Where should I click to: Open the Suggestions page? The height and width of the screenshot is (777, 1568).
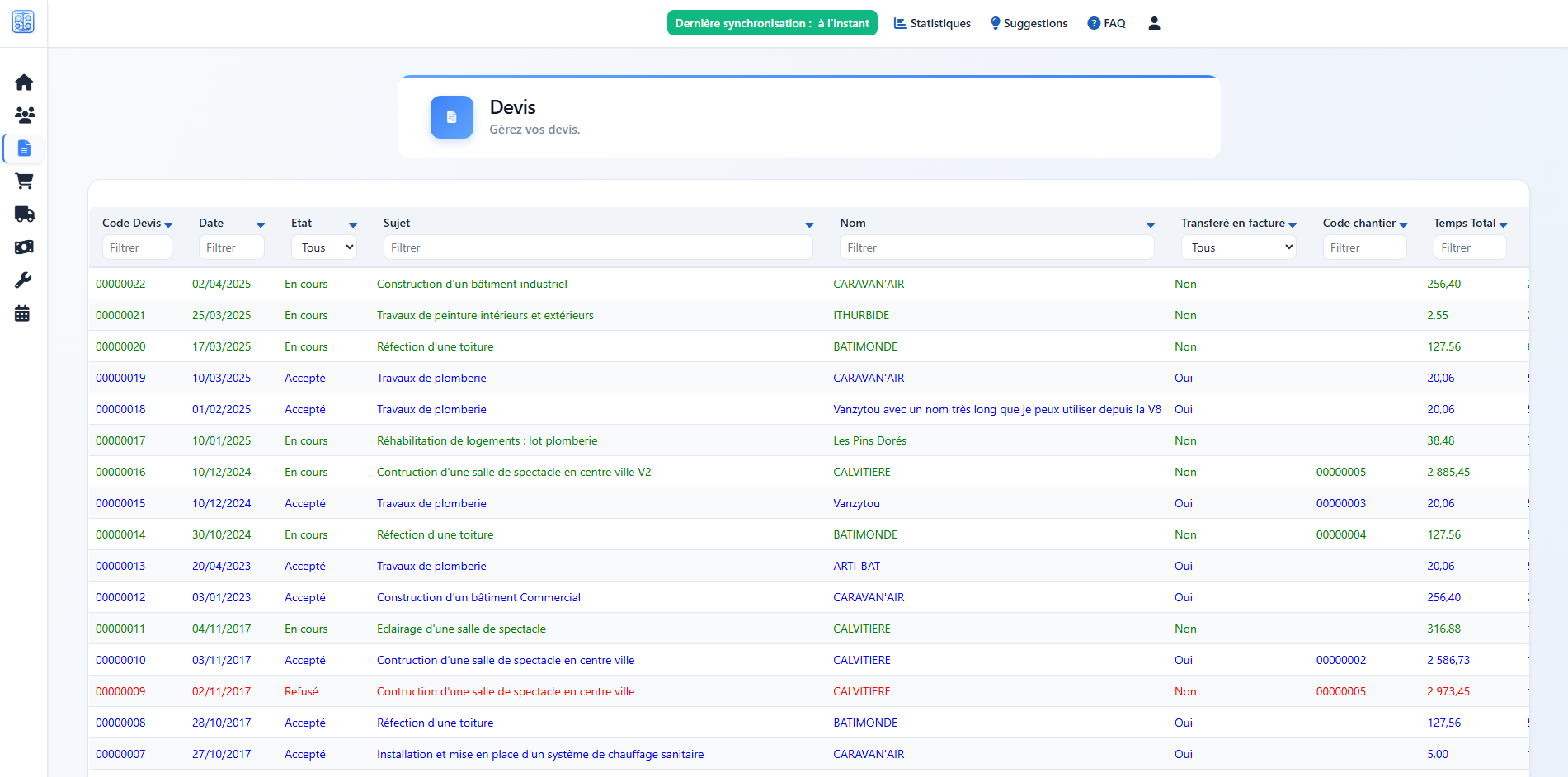point(1029,22)
